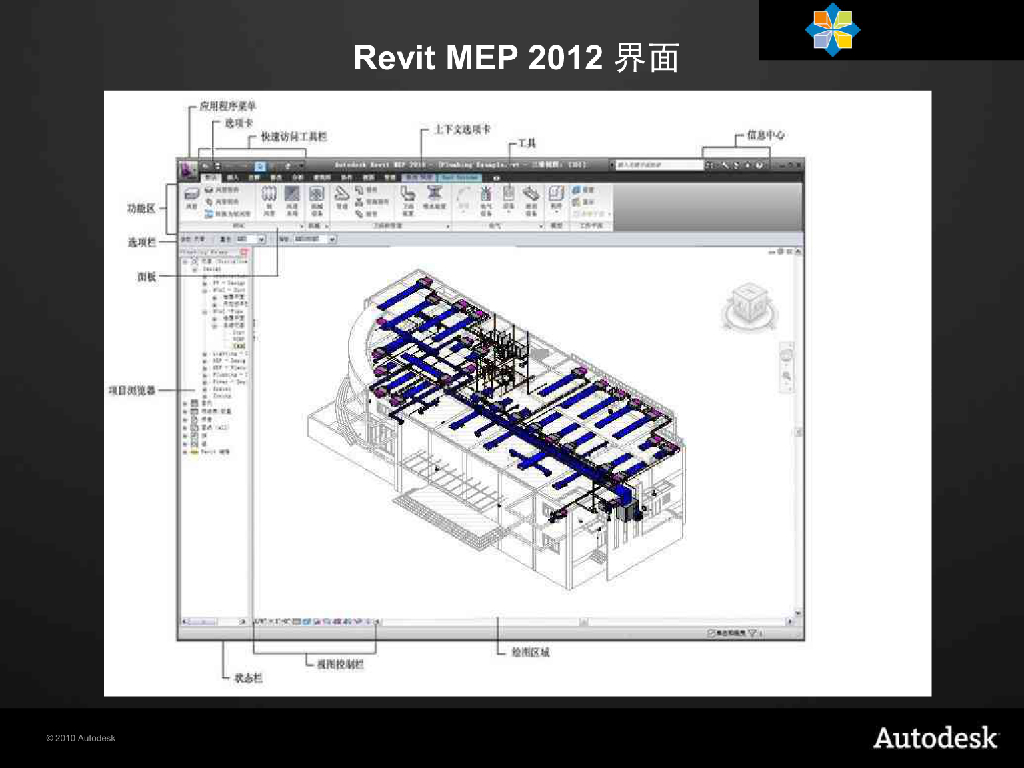Viewport: 1024px width, 768px height.
Task: Select the 管件 pipe fitting tool
Action: (366, 189)
